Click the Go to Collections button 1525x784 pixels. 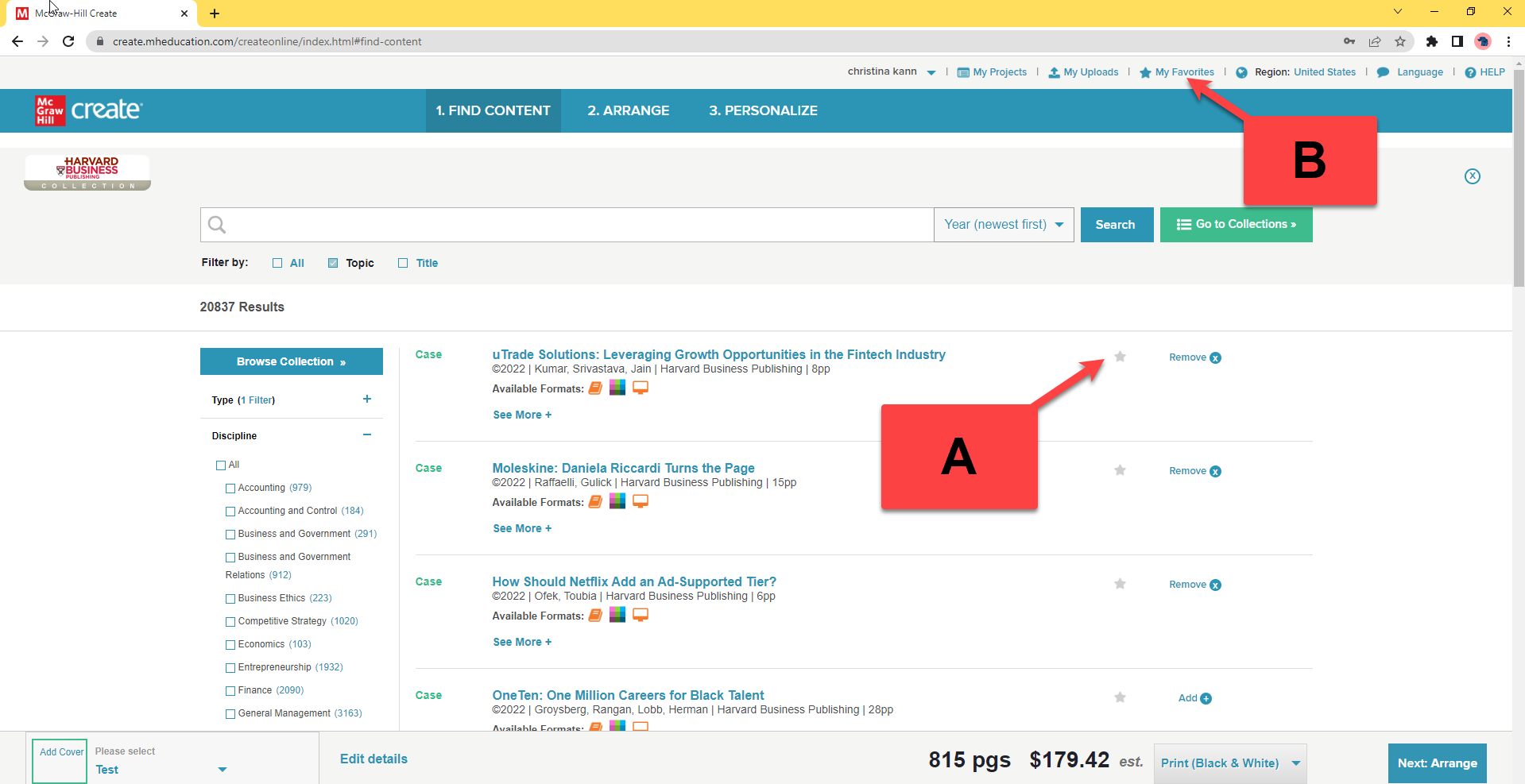tap(1236, 225)
